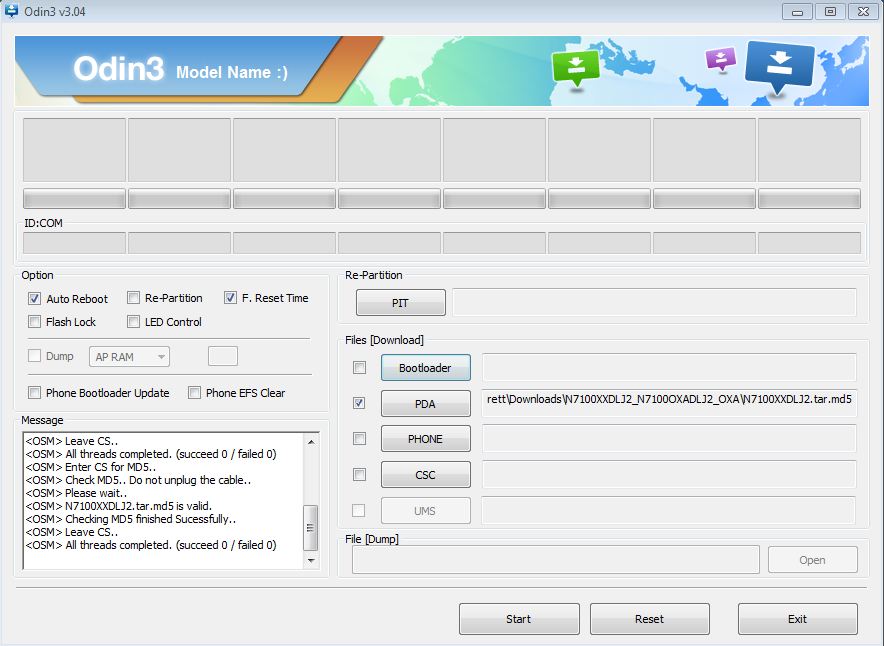Browse for a PDA firmware file
This screenshot has height=646, width=884.
[425, 403]
